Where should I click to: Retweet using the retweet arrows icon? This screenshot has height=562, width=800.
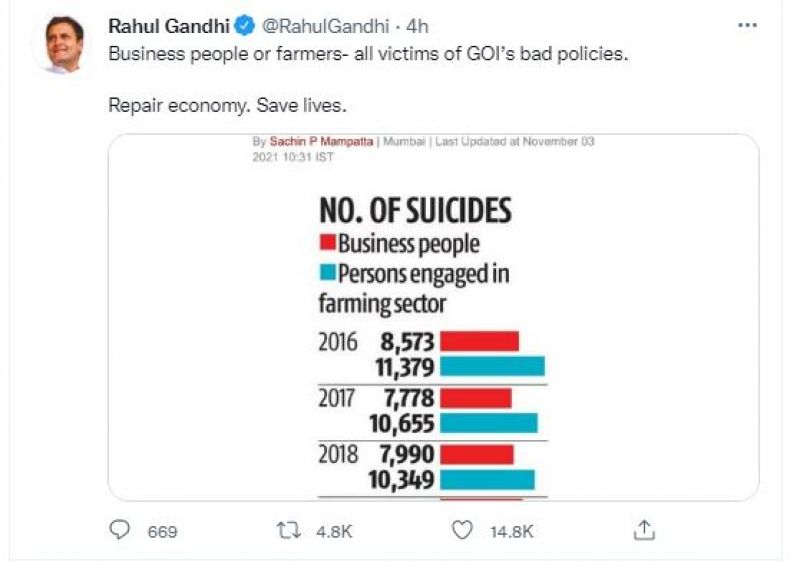tap(289, 530)
